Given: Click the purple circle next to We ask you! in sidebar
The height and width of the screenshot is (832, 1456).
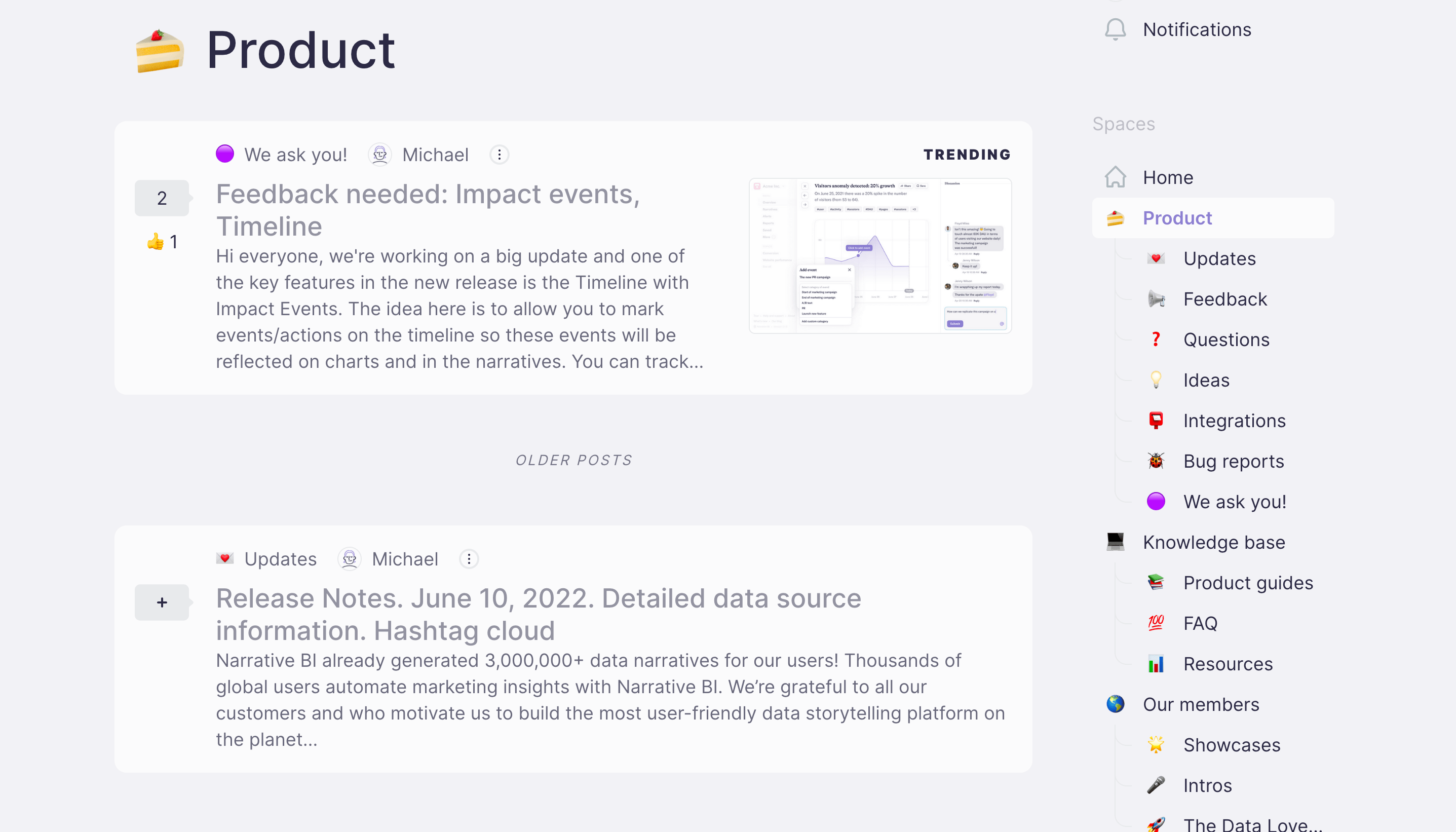Looking at the screenshot, I should coord(1156,501).
